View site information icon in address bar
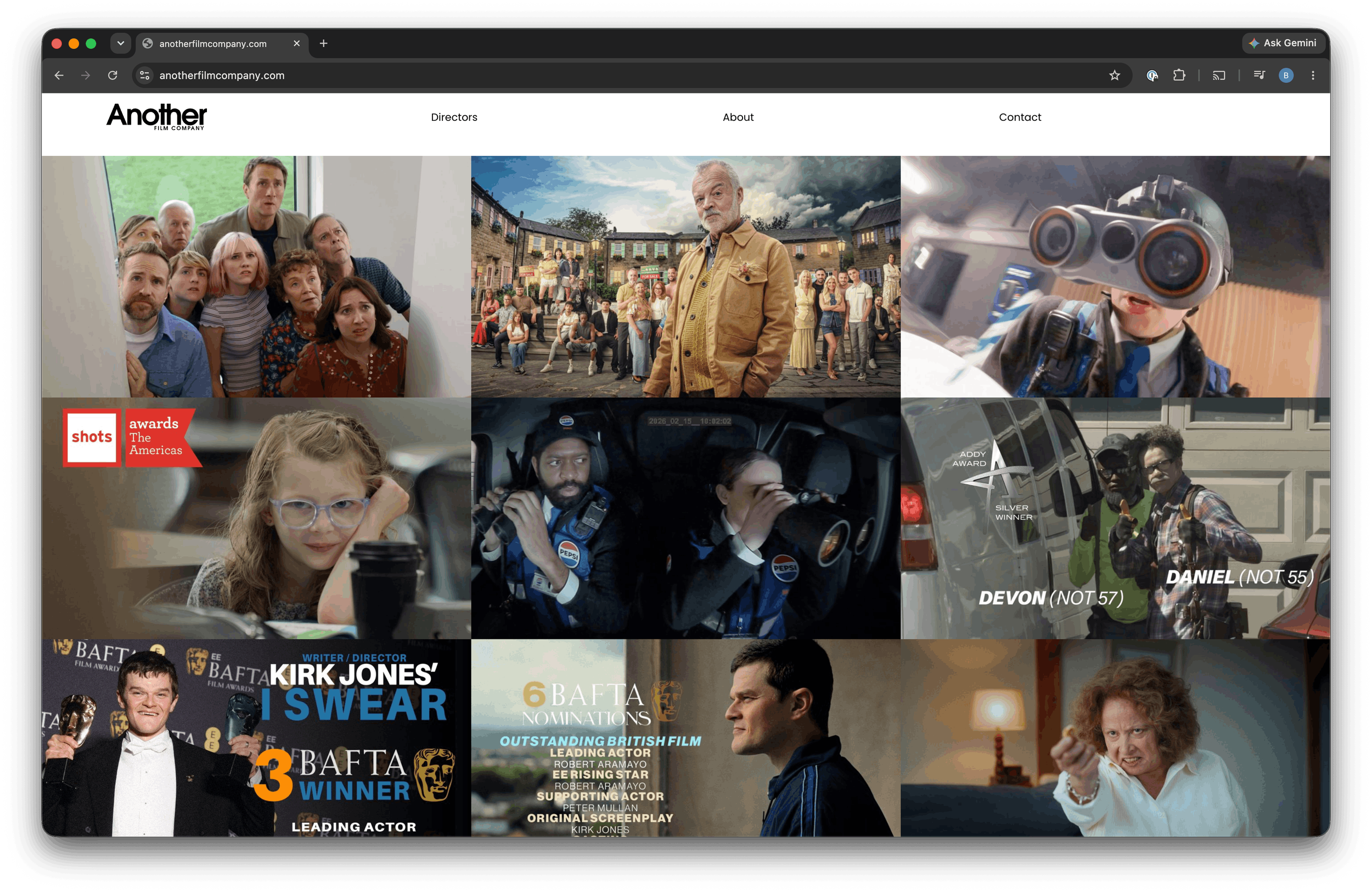The height and width of the screenshot is (892, 1372). click(145, 76)
